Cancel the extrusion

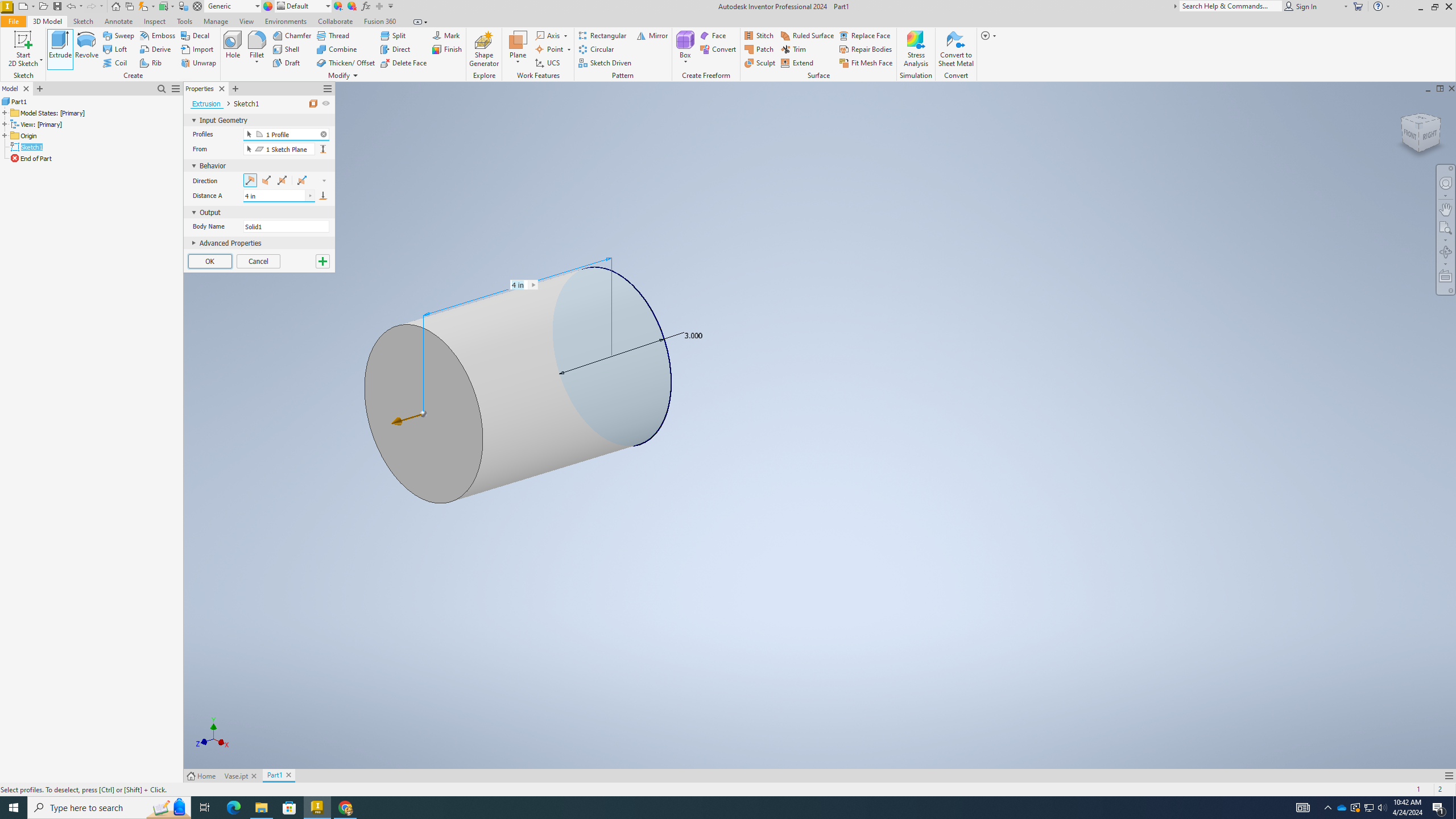(258, 261)
